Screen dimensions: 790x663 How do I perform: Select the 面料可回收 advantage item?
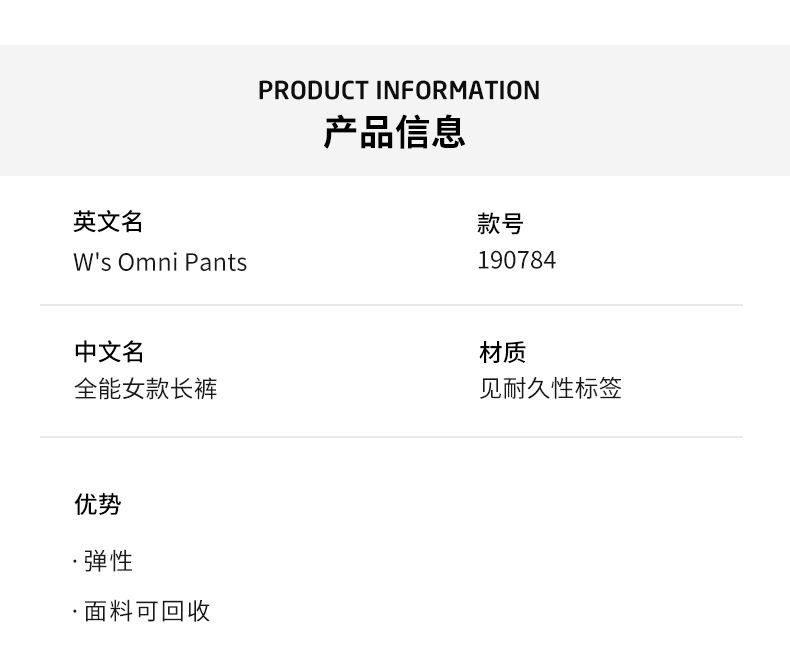tap(146, 611)
